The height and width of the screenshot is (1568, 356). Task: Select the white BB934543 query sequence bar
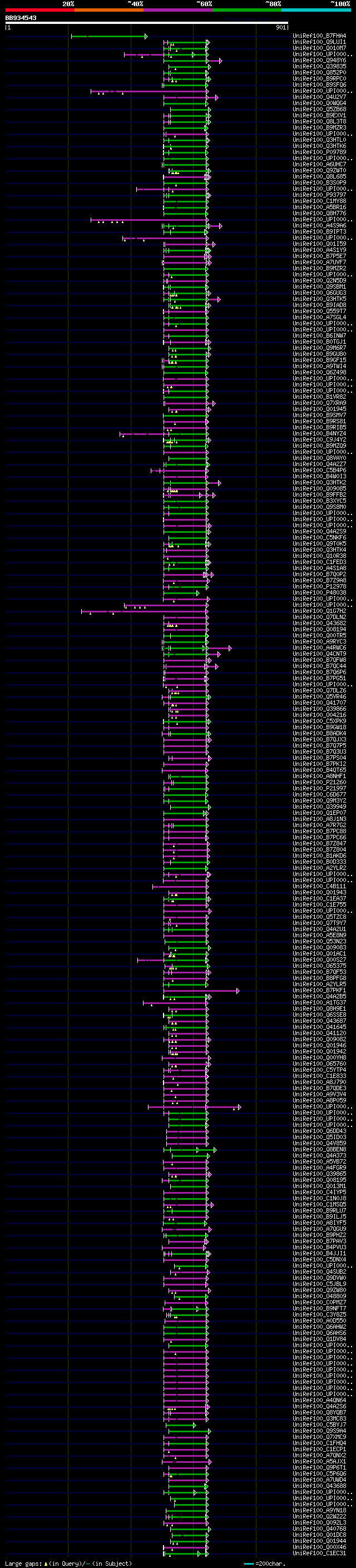pyautogui.click(x=147, y=23)
